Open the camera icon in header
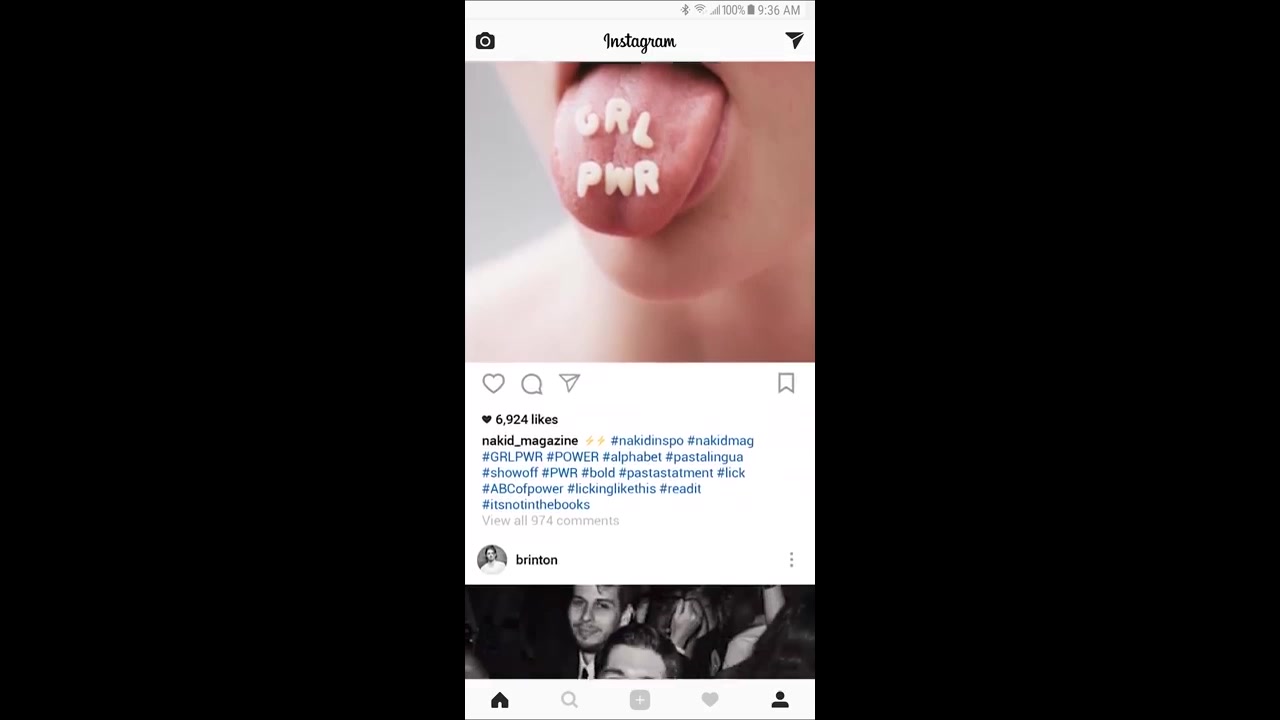The image size is (1280, 720). pos(485,41)
